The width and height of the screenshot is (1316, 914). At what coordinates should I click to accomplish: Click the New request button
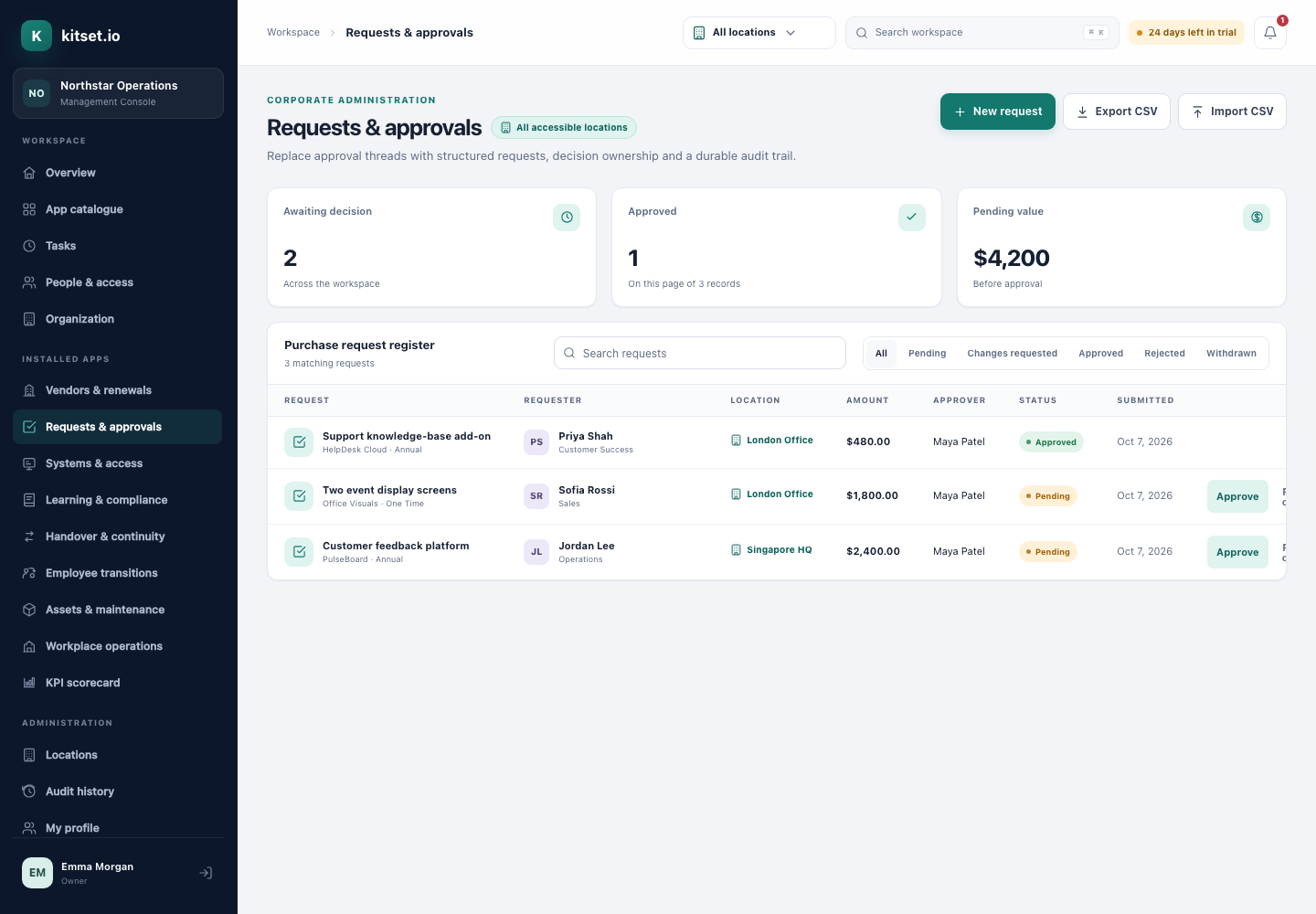tap(998, 112)
